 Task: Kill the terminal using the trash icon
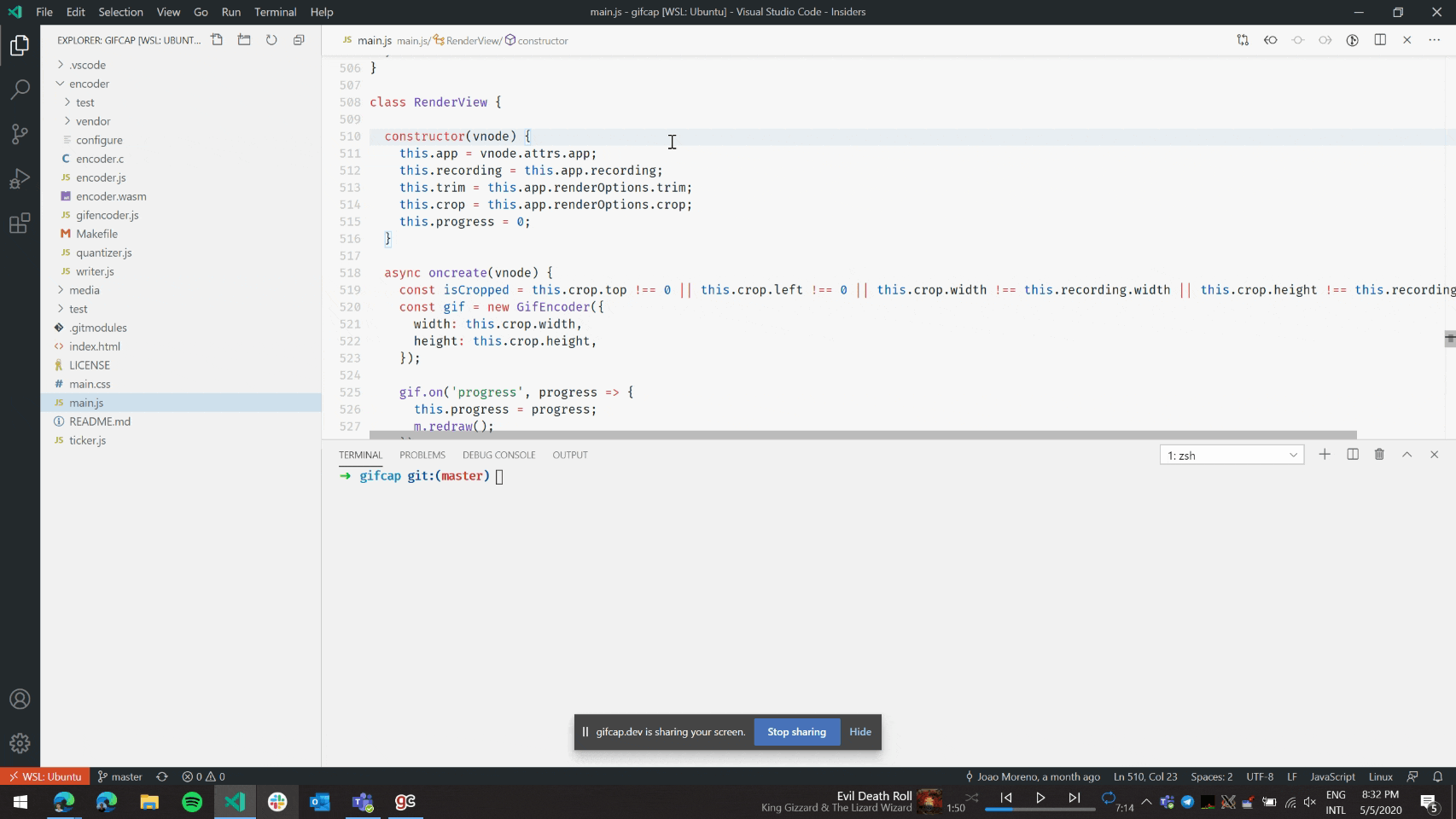[1379, 455]
